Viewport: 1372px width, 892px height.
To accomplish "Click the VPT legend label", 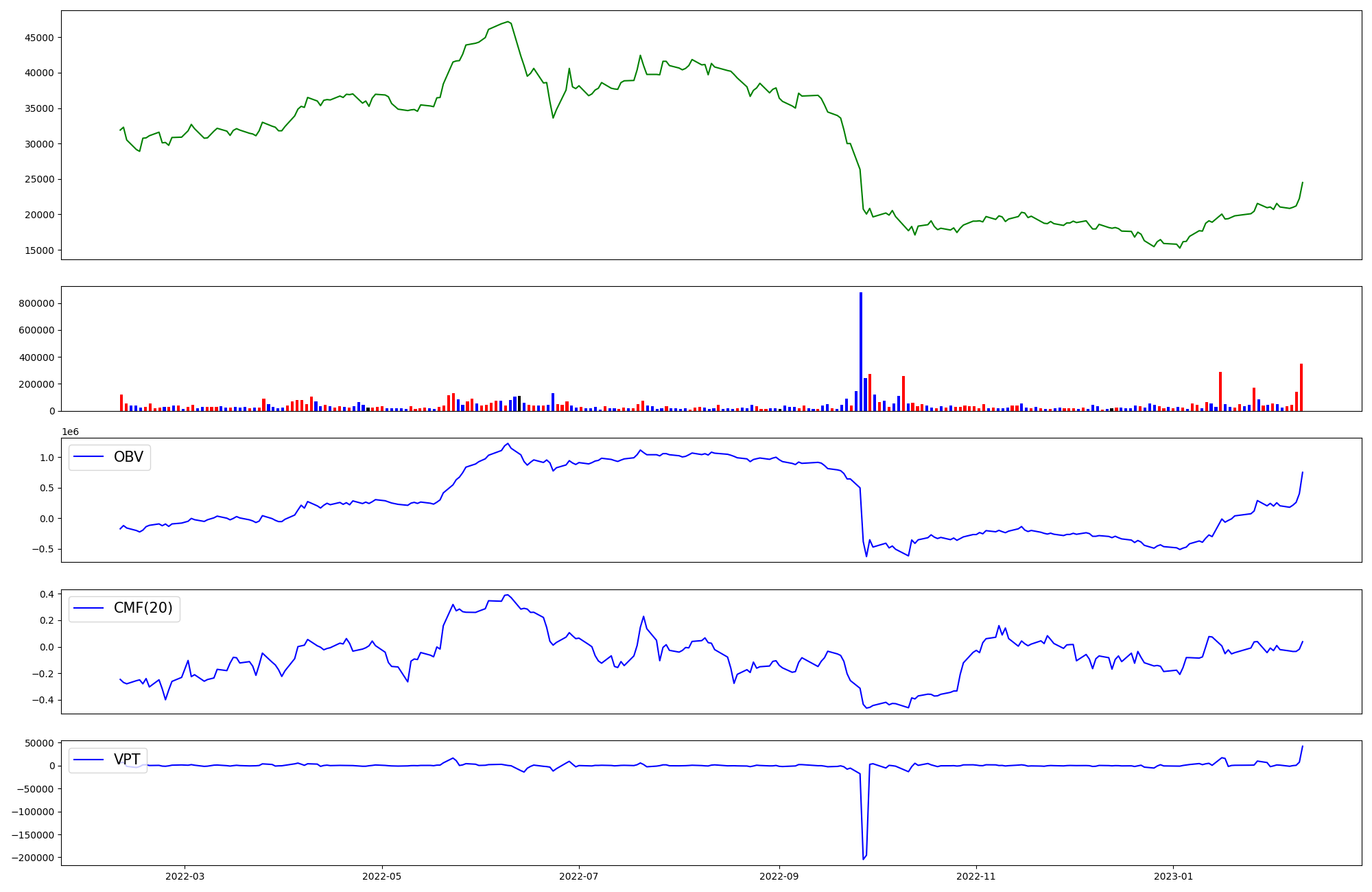I will (127, 760).
